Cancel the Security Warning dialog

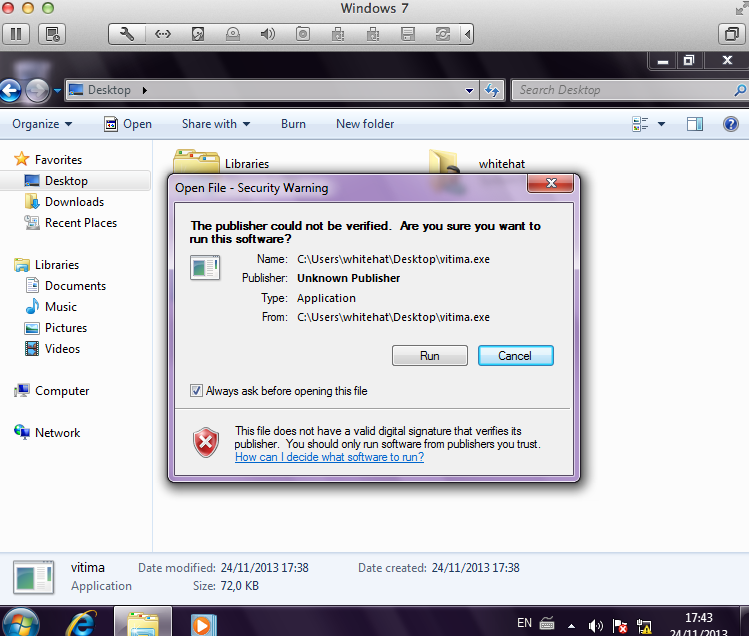tap(515, 356)
